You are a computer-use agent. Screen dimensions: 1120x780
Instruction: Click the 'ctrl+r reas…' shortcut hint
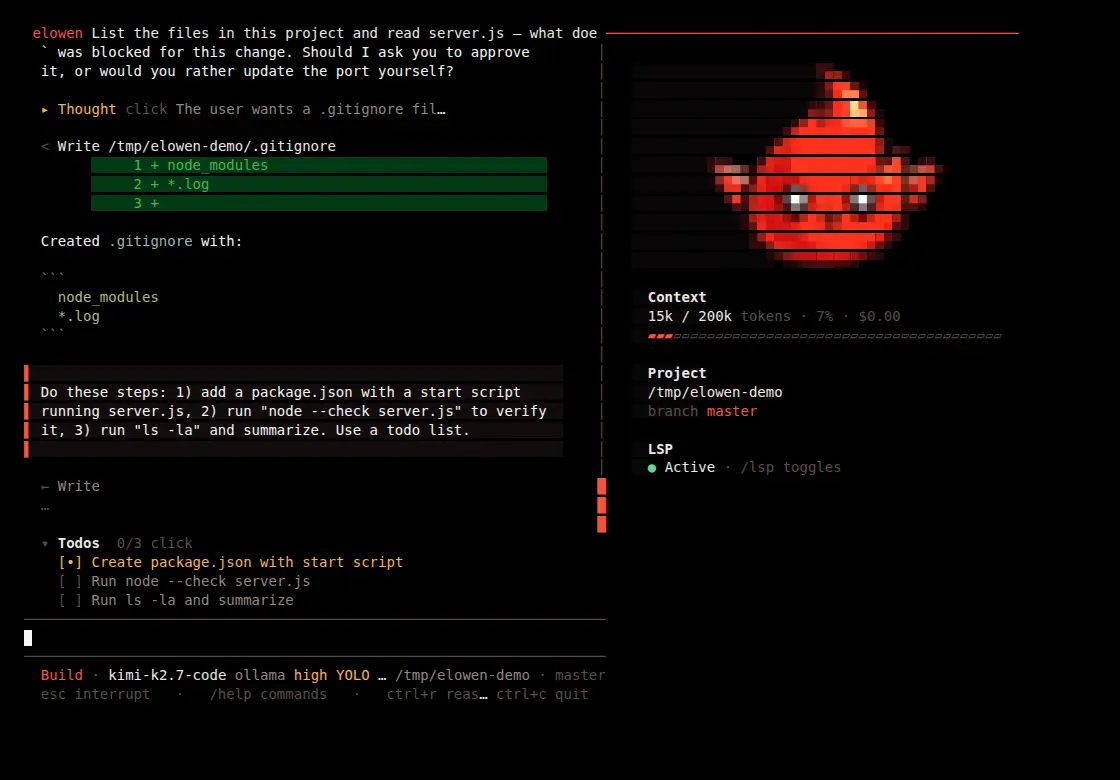[x=437, y=694]
